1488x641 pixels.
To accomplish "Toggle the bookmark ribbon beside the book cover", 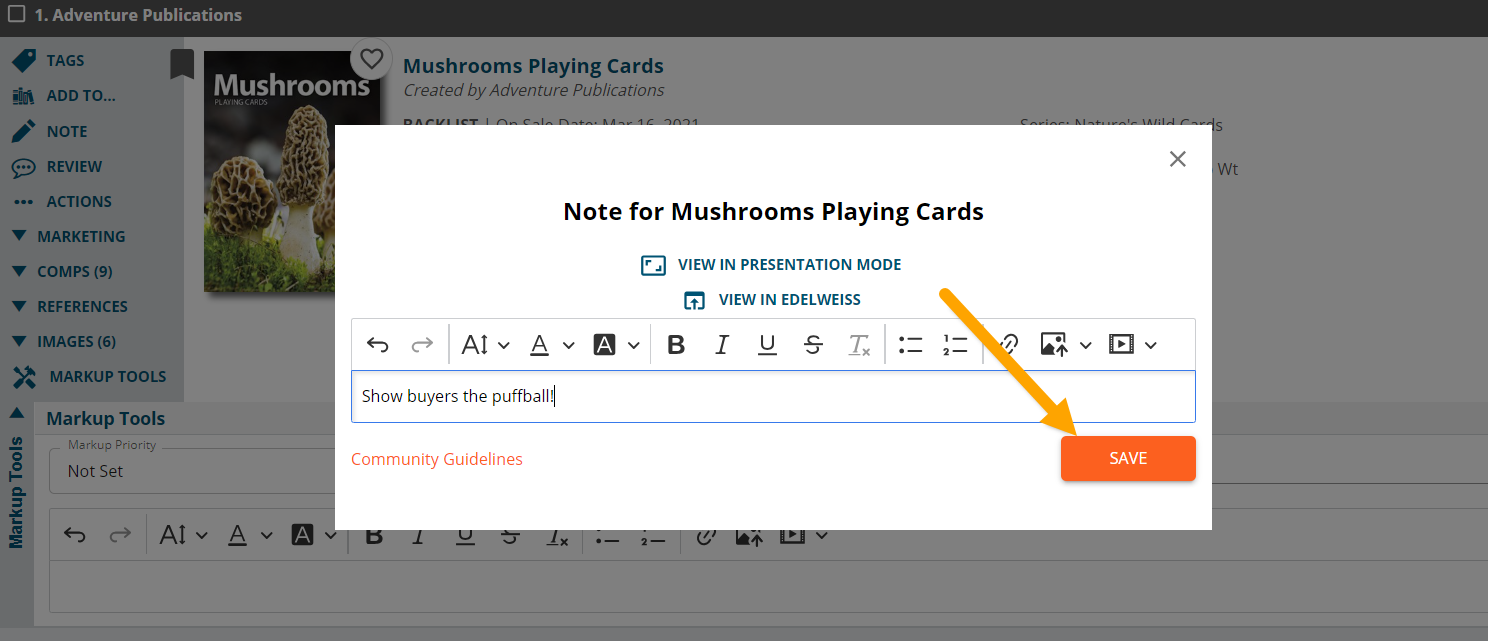I will (181, 64).
